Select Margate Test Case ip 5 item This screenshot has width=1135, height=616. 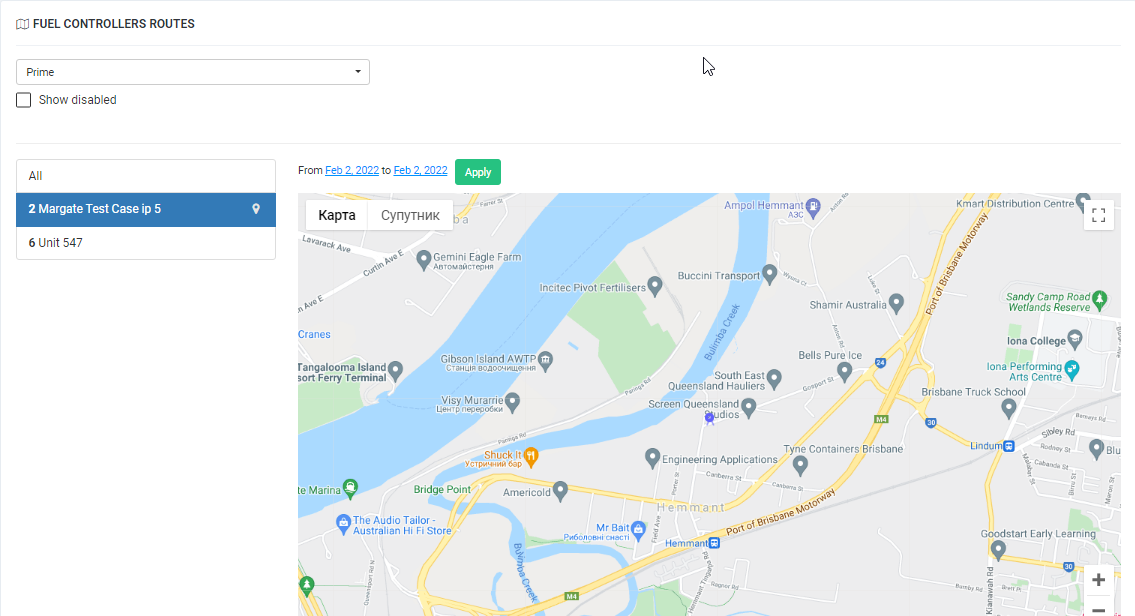click(x=130, y=209)
